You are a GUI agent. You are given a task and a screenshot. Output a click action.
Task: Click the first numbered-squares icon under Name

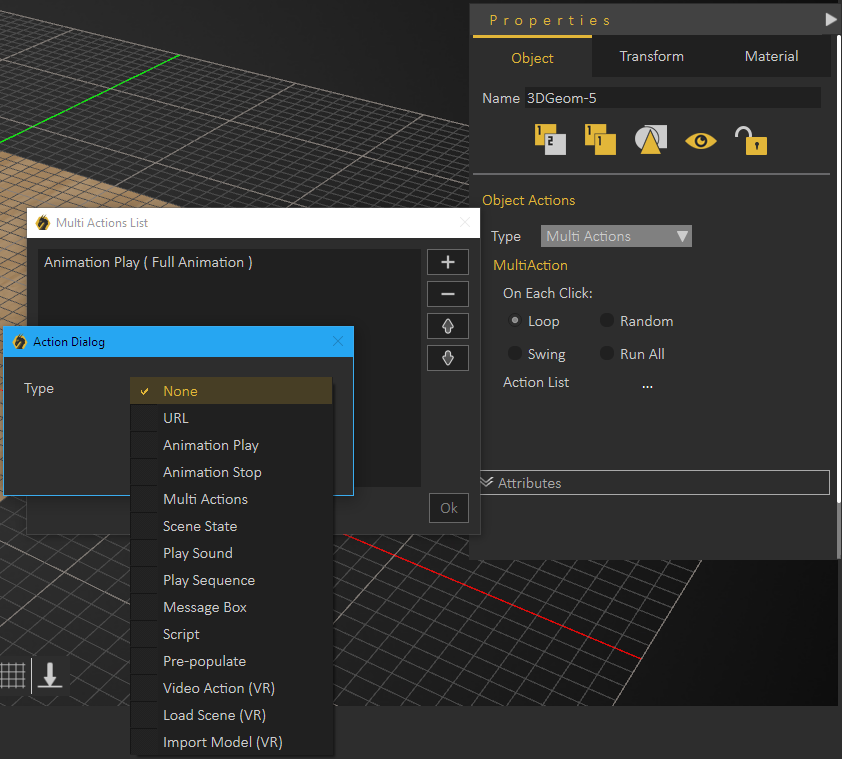pyautogui.click(x=550, y=140)
